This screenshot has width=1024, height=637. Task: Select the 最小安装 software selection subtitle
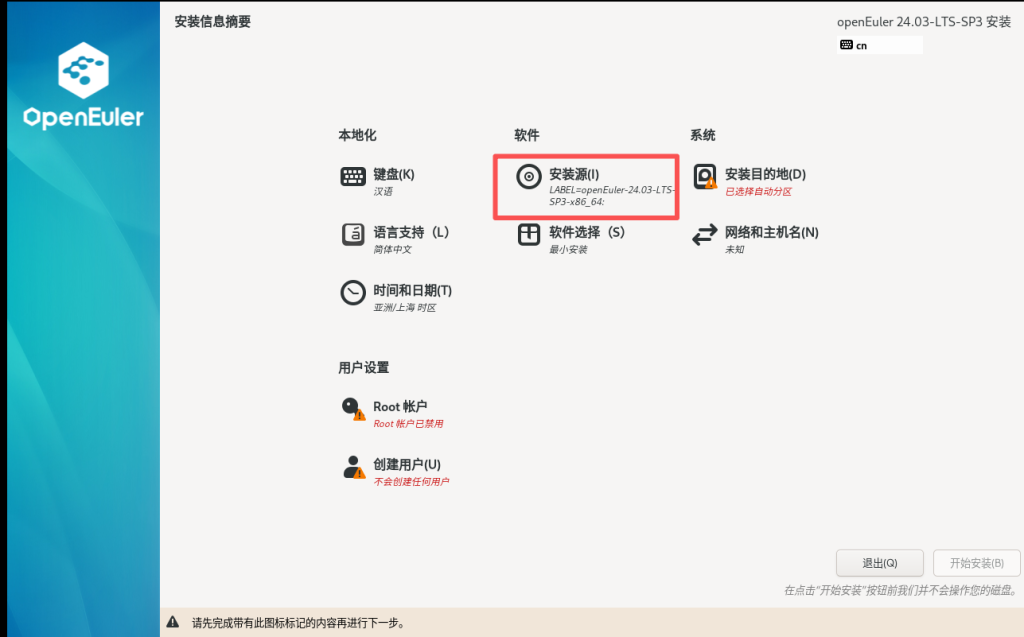coord(568,249)
